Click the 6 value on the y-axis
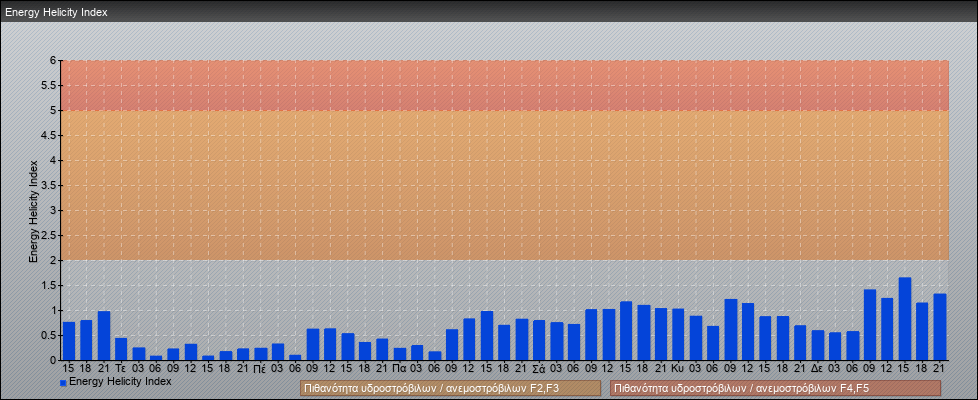Viewport: 978px width, 400px height. (53, 60)
